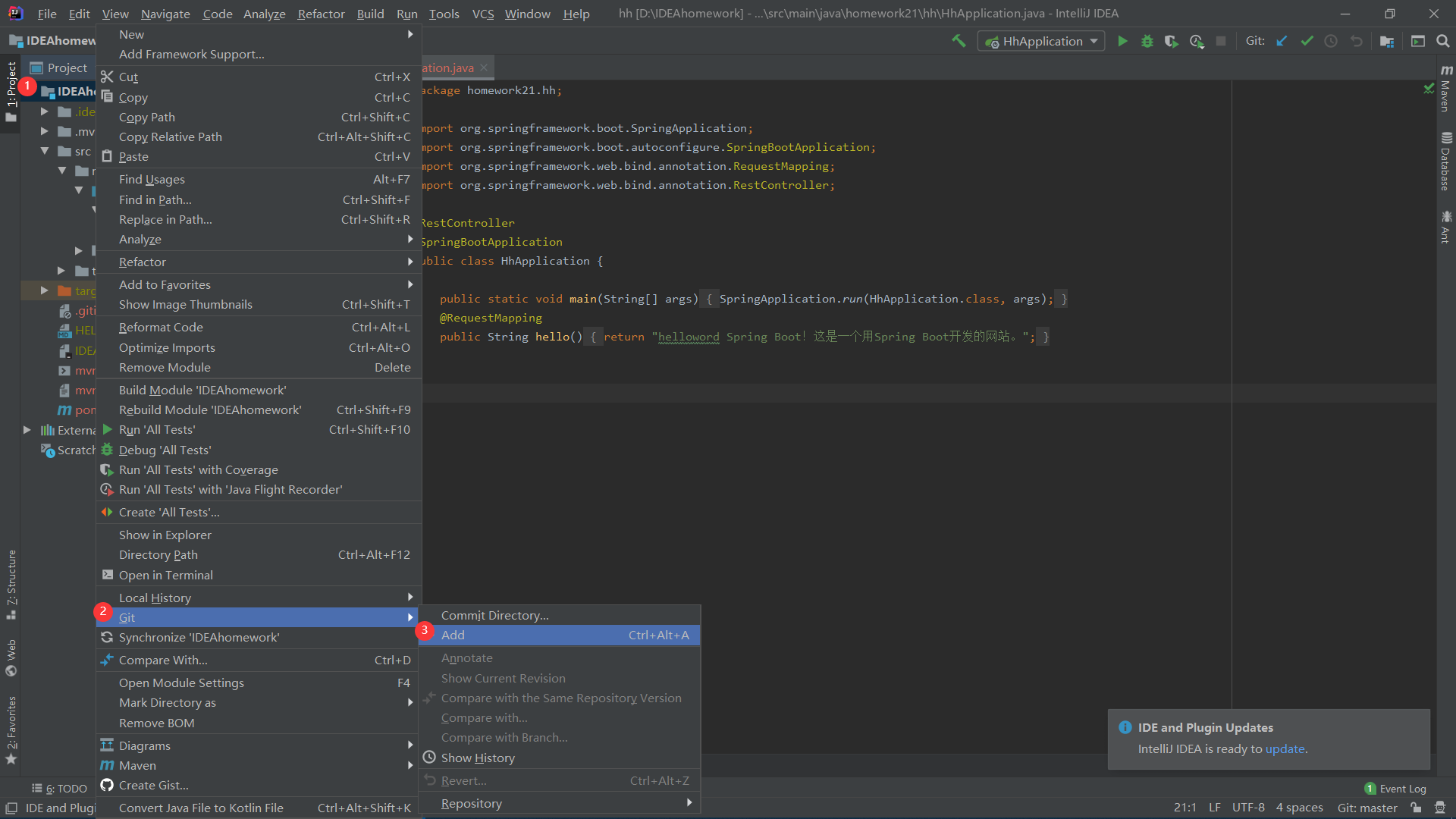This screenshot has width=1456, height=819.
Task: Open the Project Structure toolbar icon
Action: (1387, 41)
